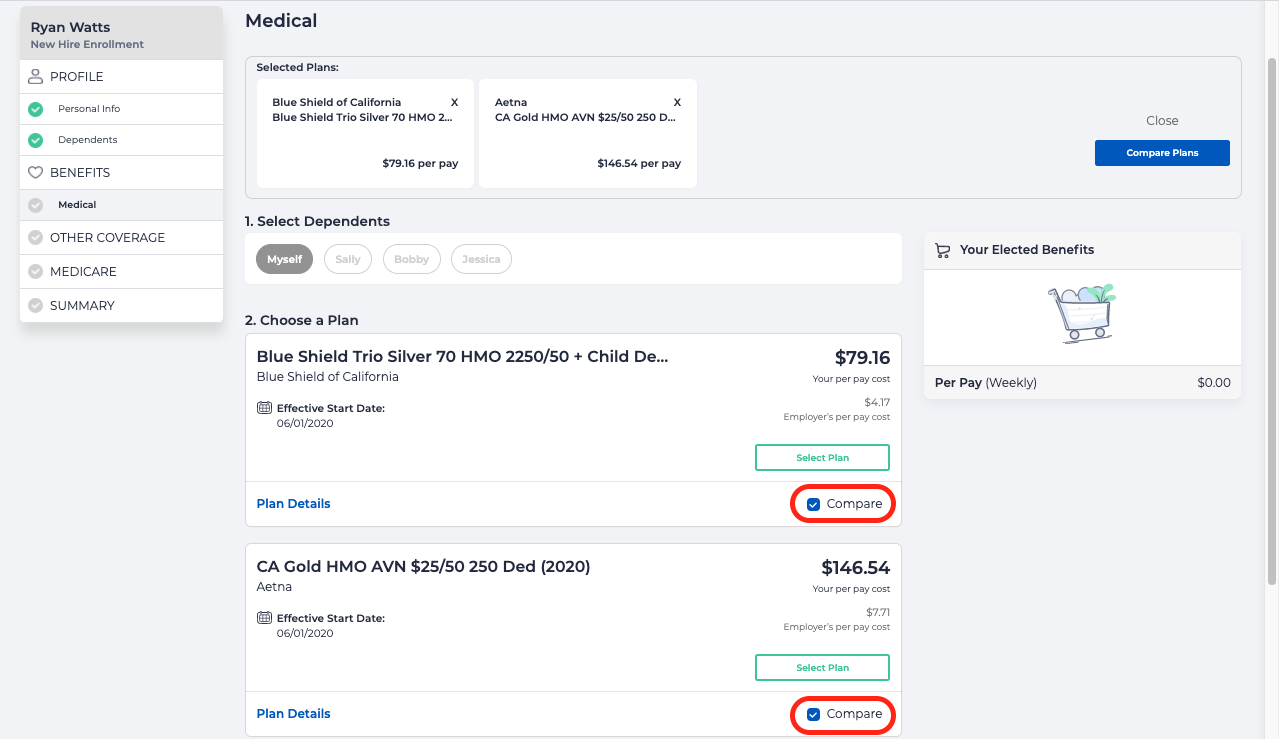Open Summary section in sidebar
The image size is (1279, 739).
[x=82, y=306]
